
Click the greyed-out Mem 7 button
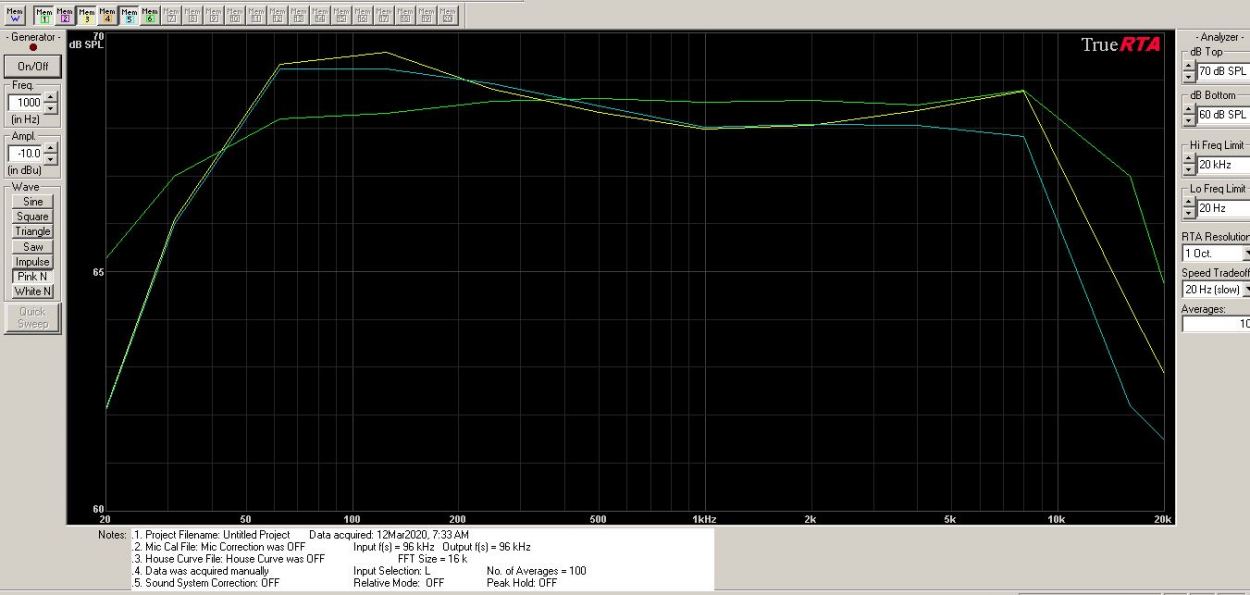tap(172, 15)
